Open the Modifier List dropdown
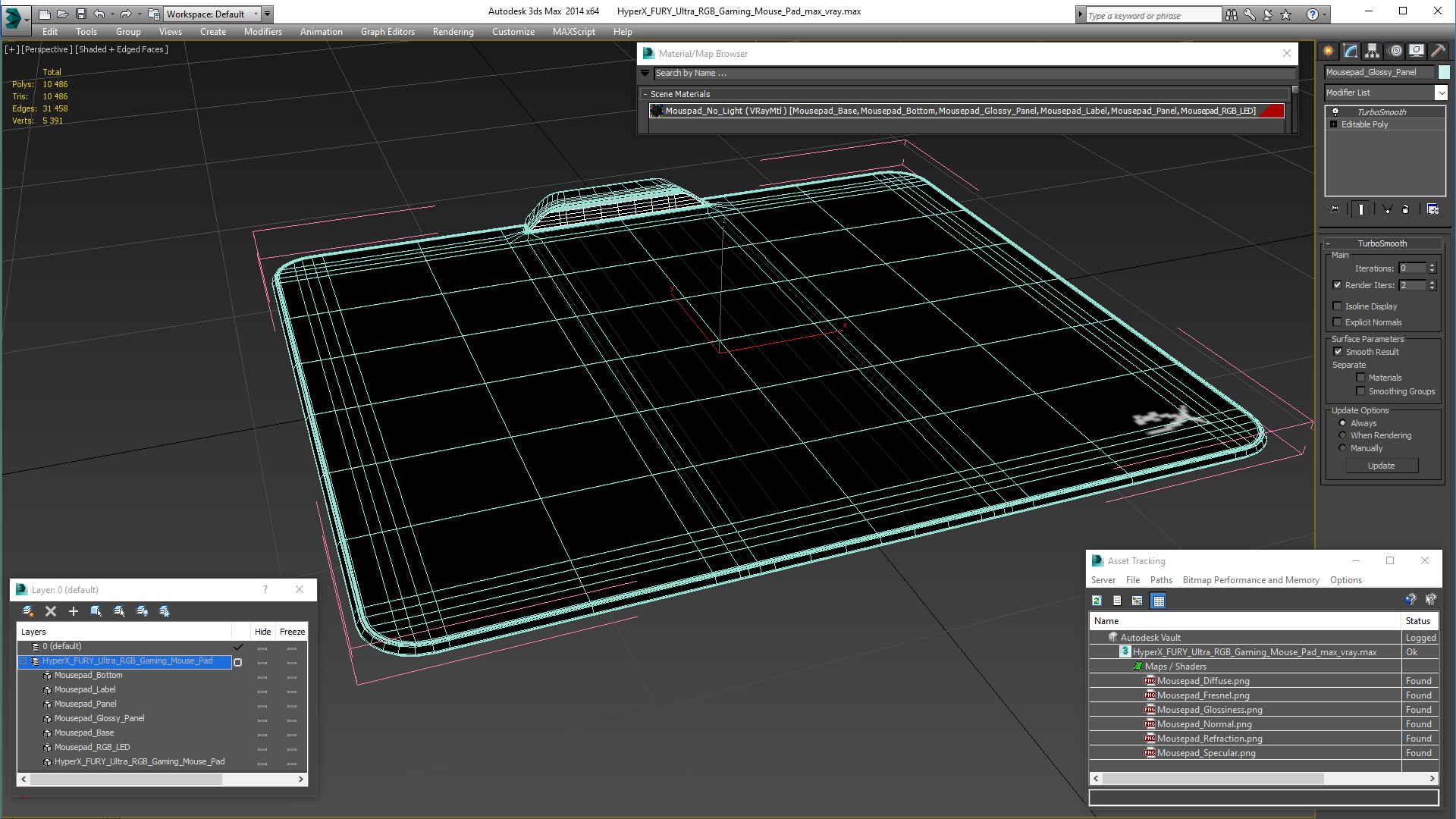Screen dimensions: 1456x819 (x=1441, y=93)
